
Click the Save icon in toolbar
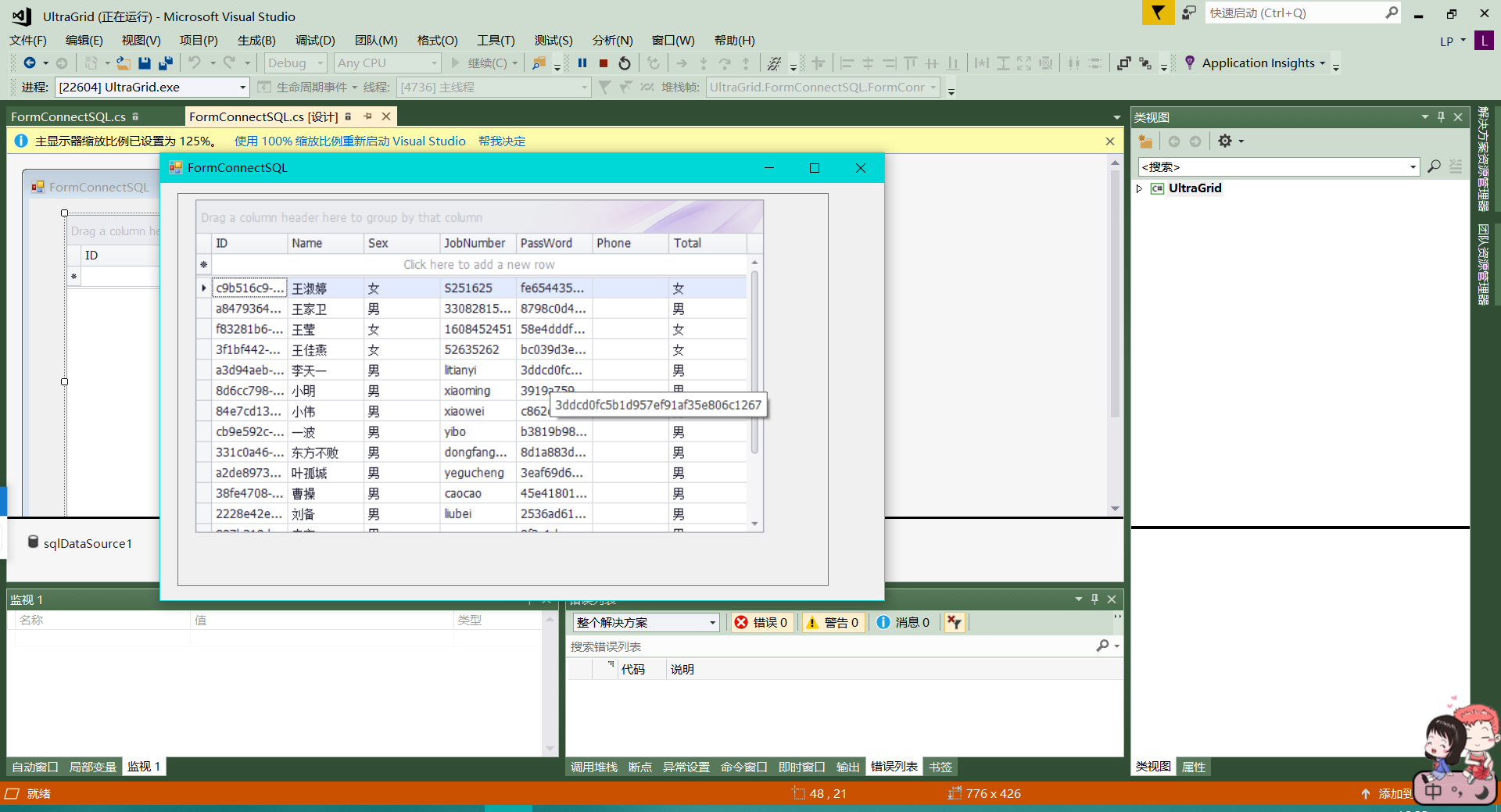tap(144, 63)
